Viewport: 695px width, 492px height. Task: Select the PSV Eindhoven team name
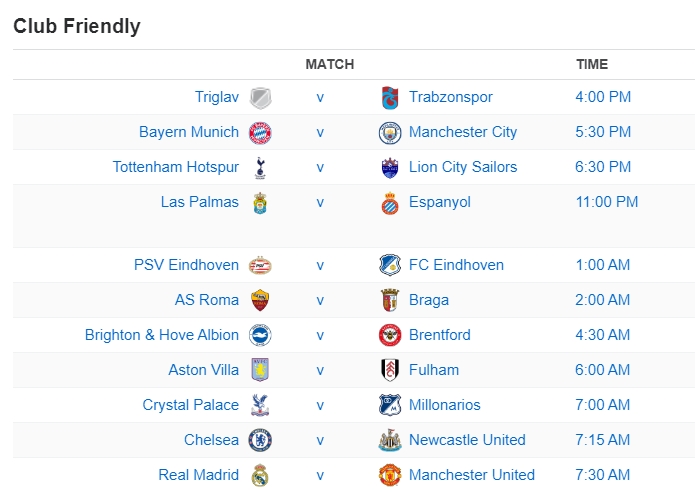(x=186, y=265)
